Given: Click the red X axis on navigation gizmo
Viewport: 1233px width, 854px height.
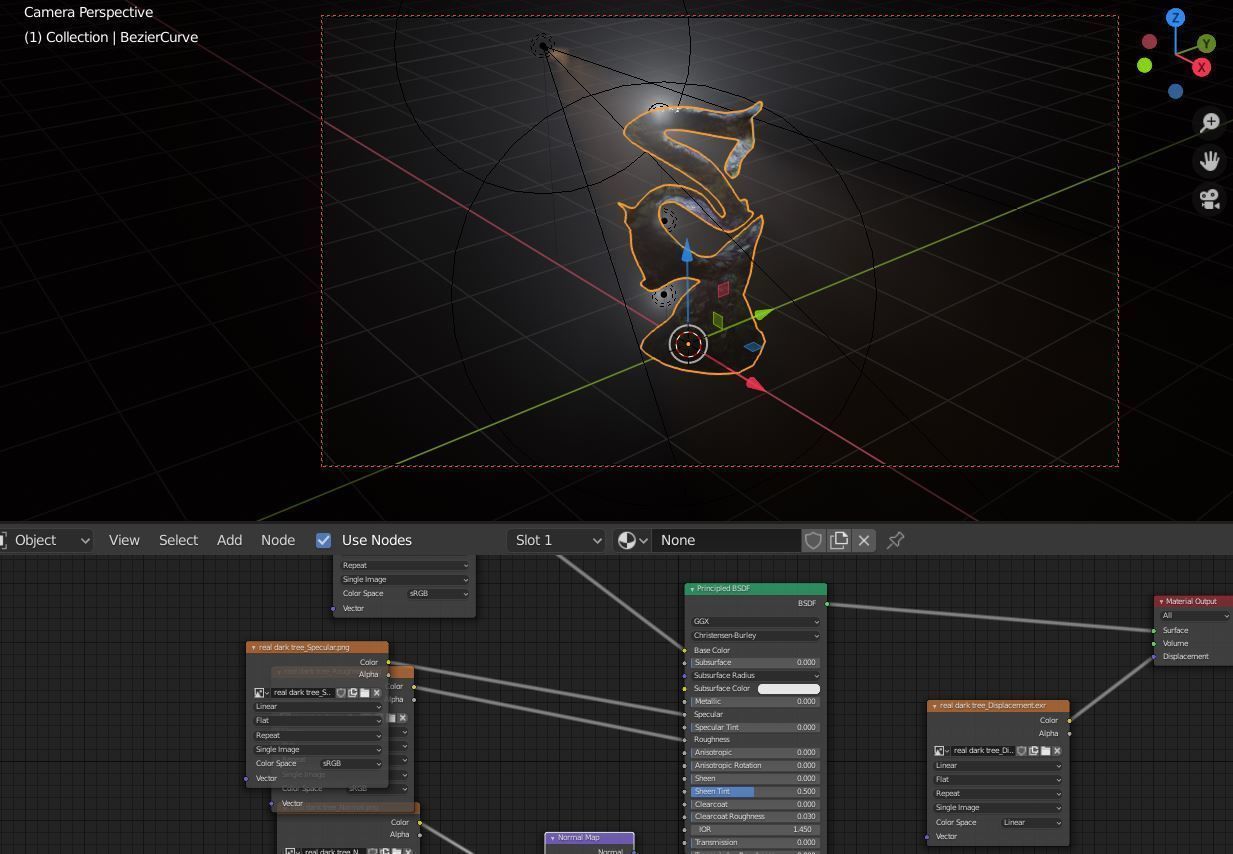Looking at the screenshot, I should coord(1201,67).
